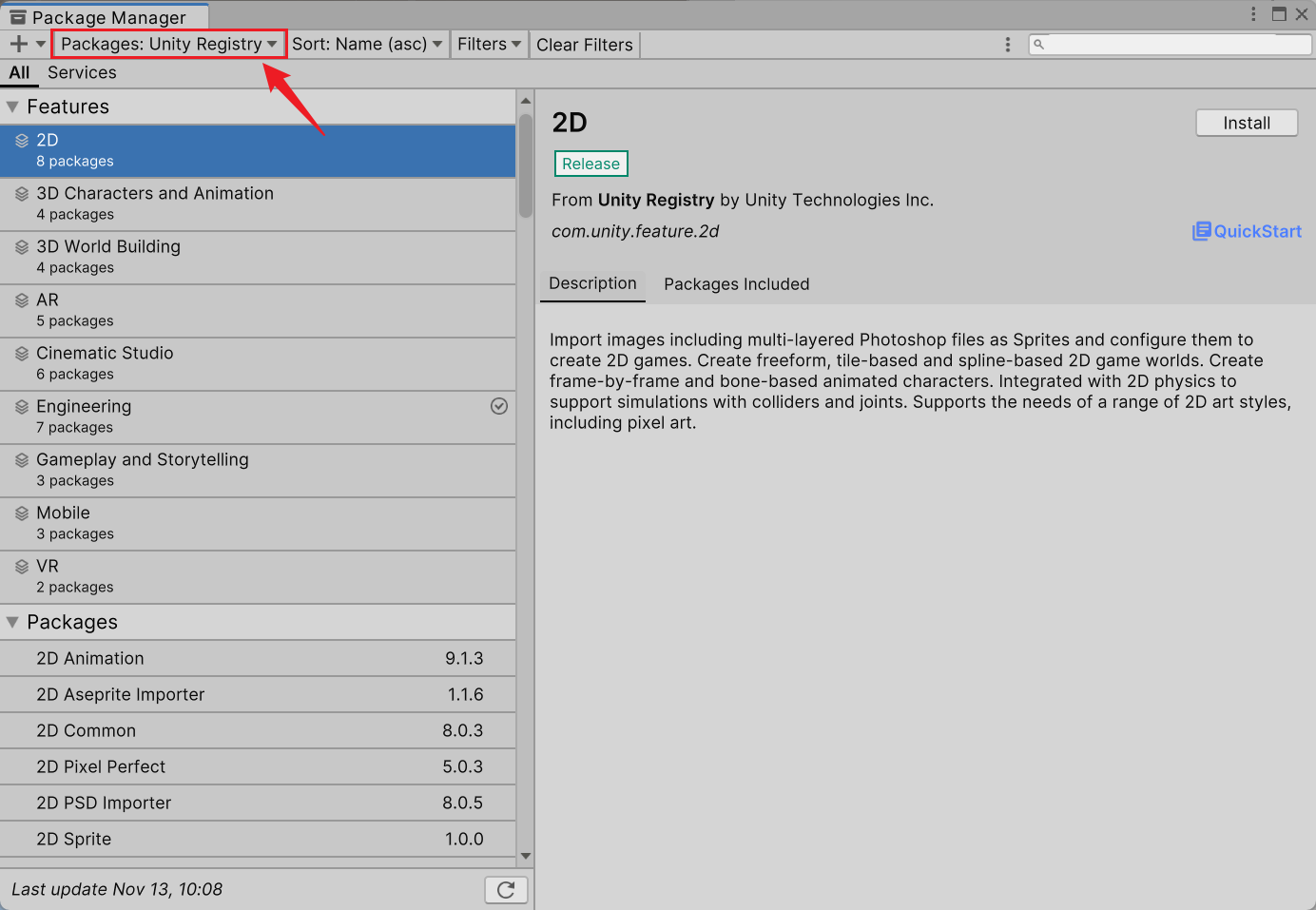The height and width of the screenshot is (910, 1316).
Task: Select the VR feature set
Action: point(258,577)
